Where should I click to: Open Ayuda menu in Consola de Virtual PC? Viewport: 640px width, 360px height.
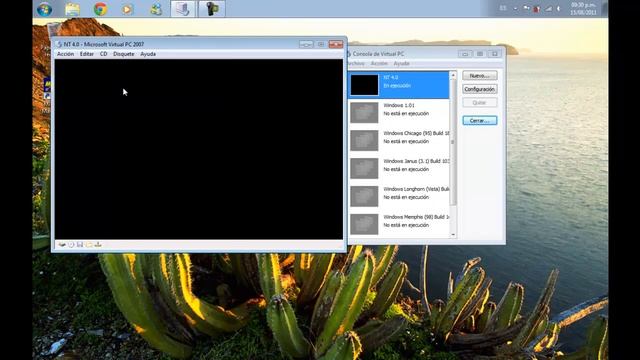click(x=402, y=63)
